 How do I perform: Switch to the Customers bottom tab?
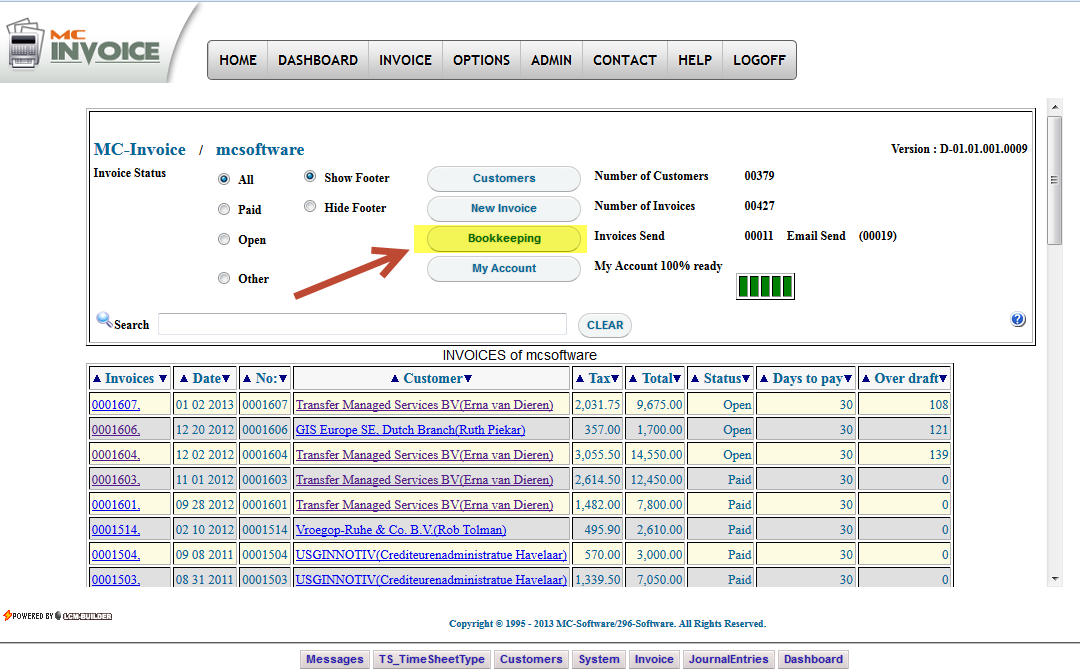(531, 660)
